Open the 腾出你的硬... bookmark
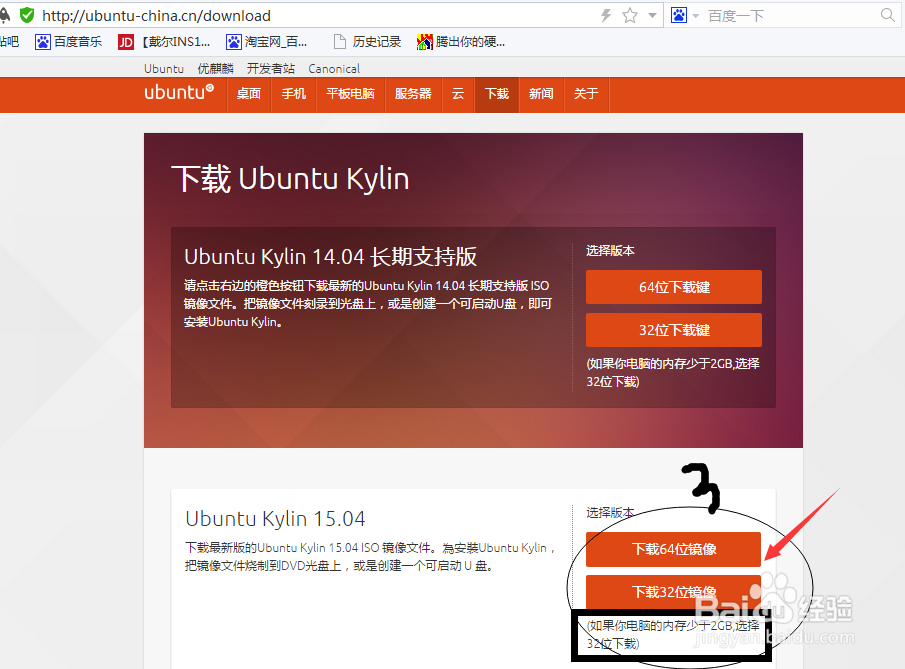 (x=461, y=42)
